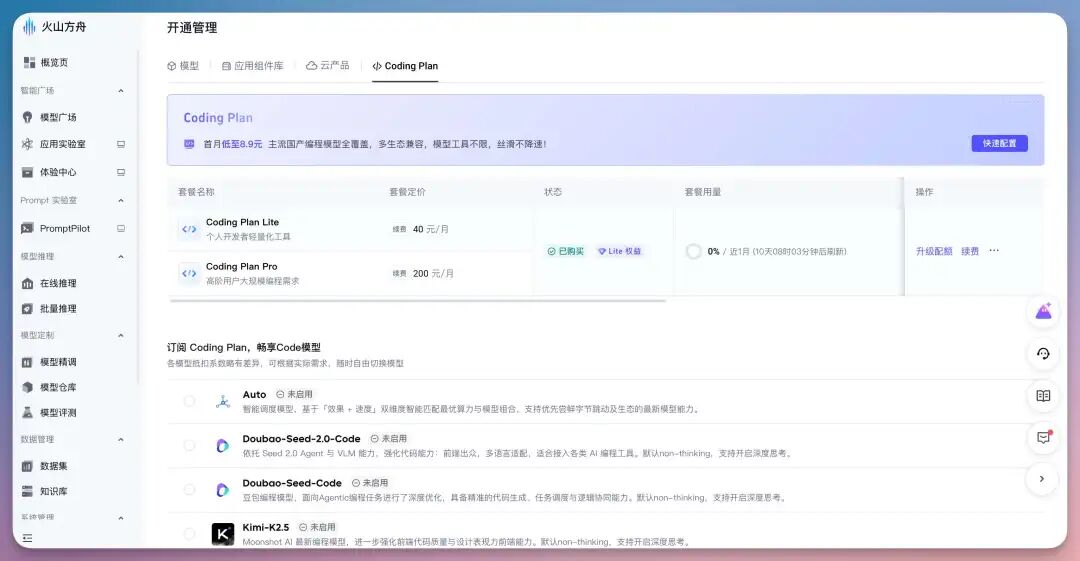This screenshot has width=1080, height=561.
Task: Switch to the 应用组件库 tab
Action: (253, 66)
